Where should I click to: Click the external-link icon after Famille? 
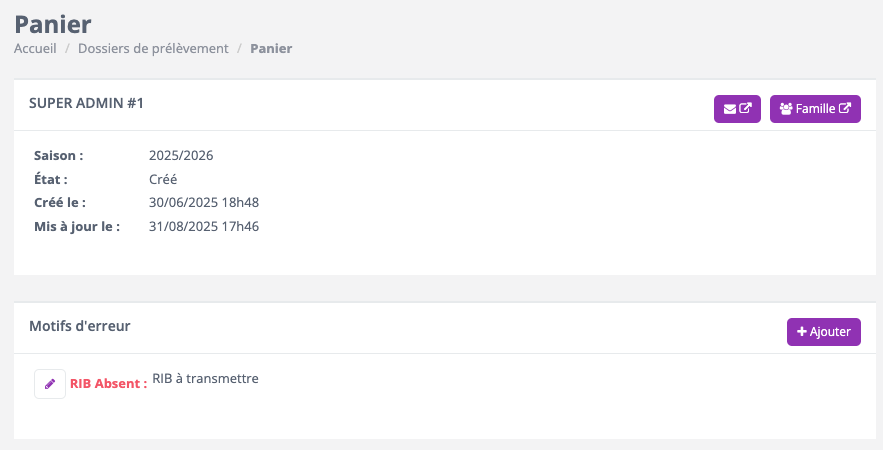[845, 108]
